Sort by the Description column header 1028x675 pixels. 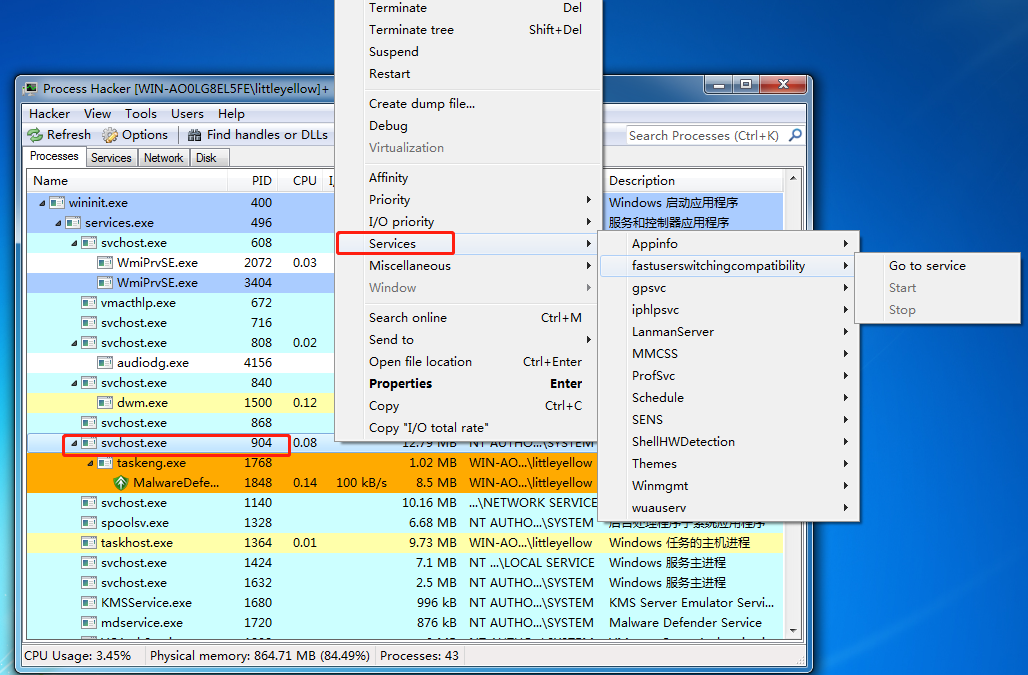pos(694,181)
